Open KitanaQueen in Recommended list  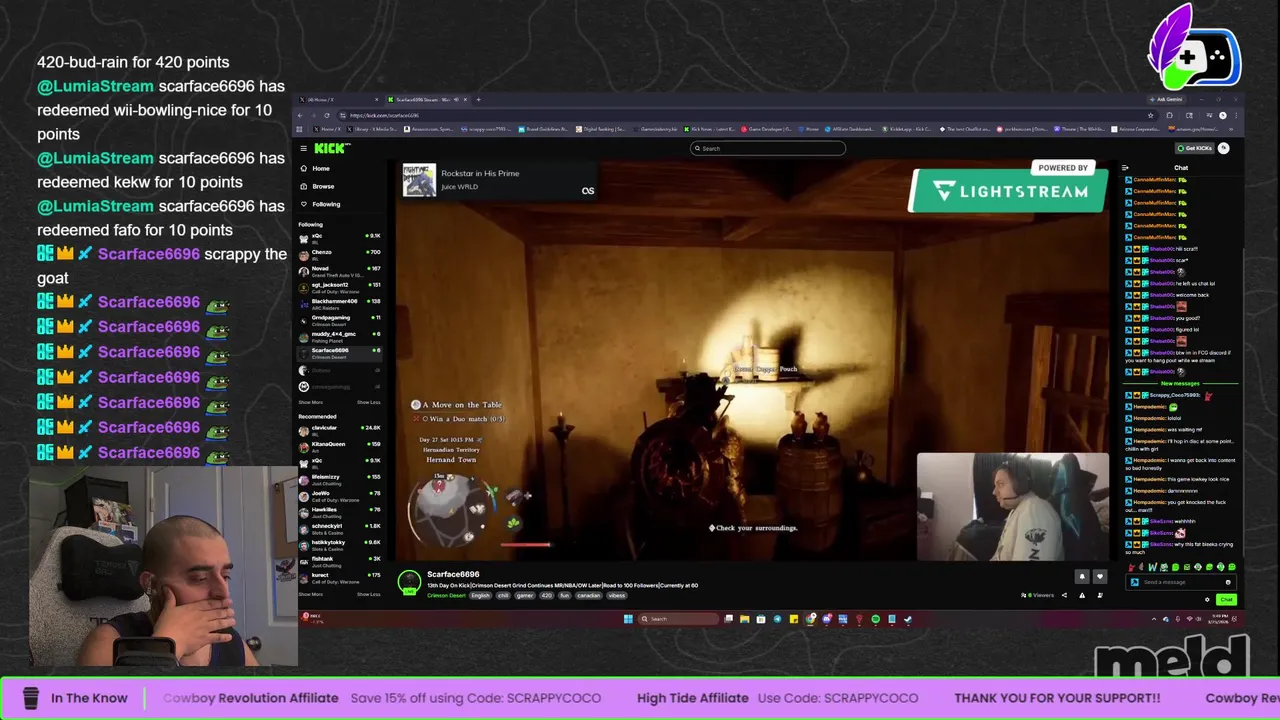click(340, 445)
